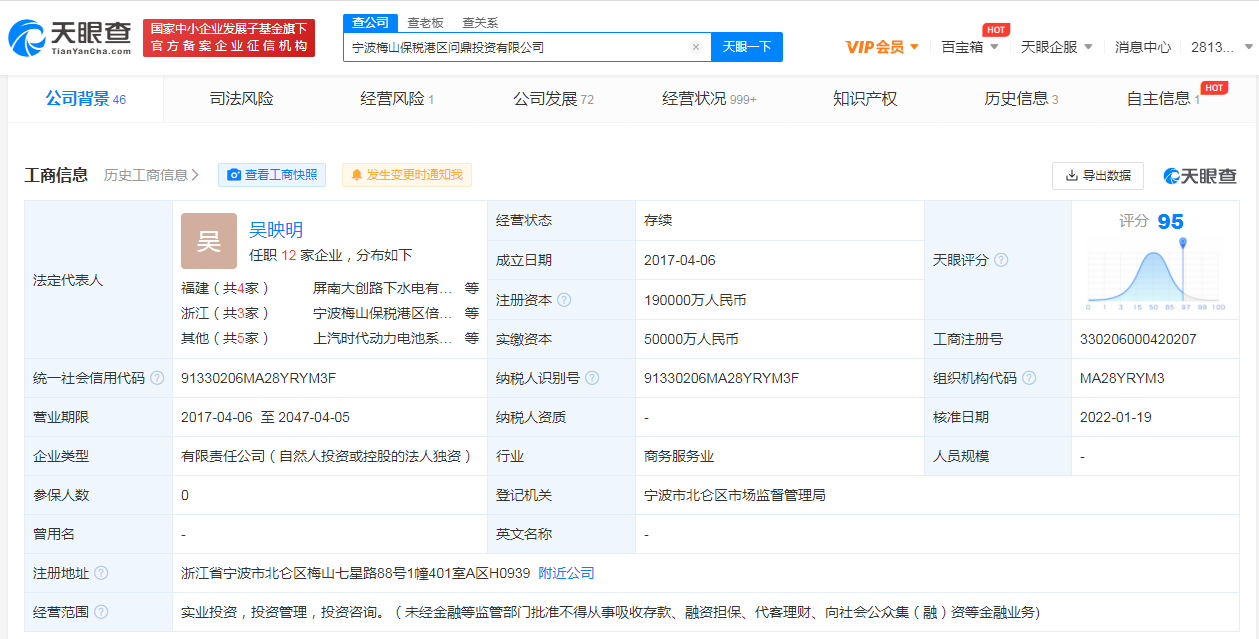This screenshot has height=639, width=1259.
Task: Switch to 历史信息 tab
Action: tap(1021, 99)
